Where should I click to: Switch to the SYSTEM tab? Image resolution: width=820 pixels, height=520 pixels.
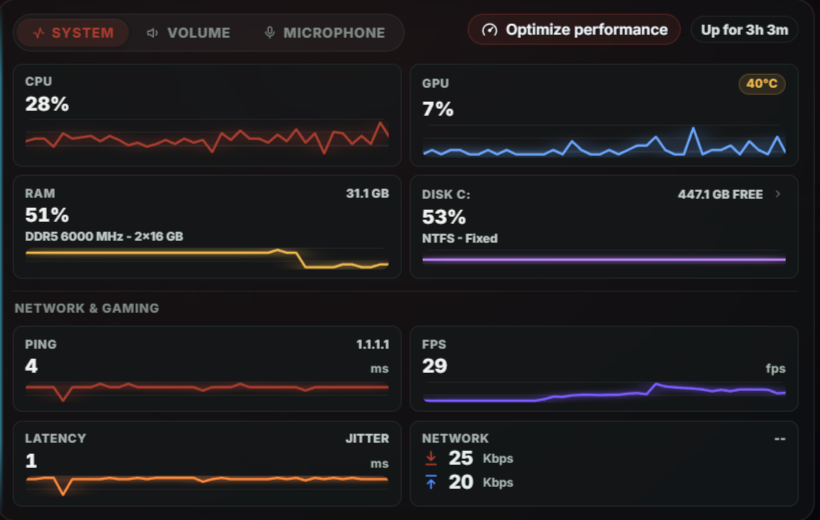[73, 33]
